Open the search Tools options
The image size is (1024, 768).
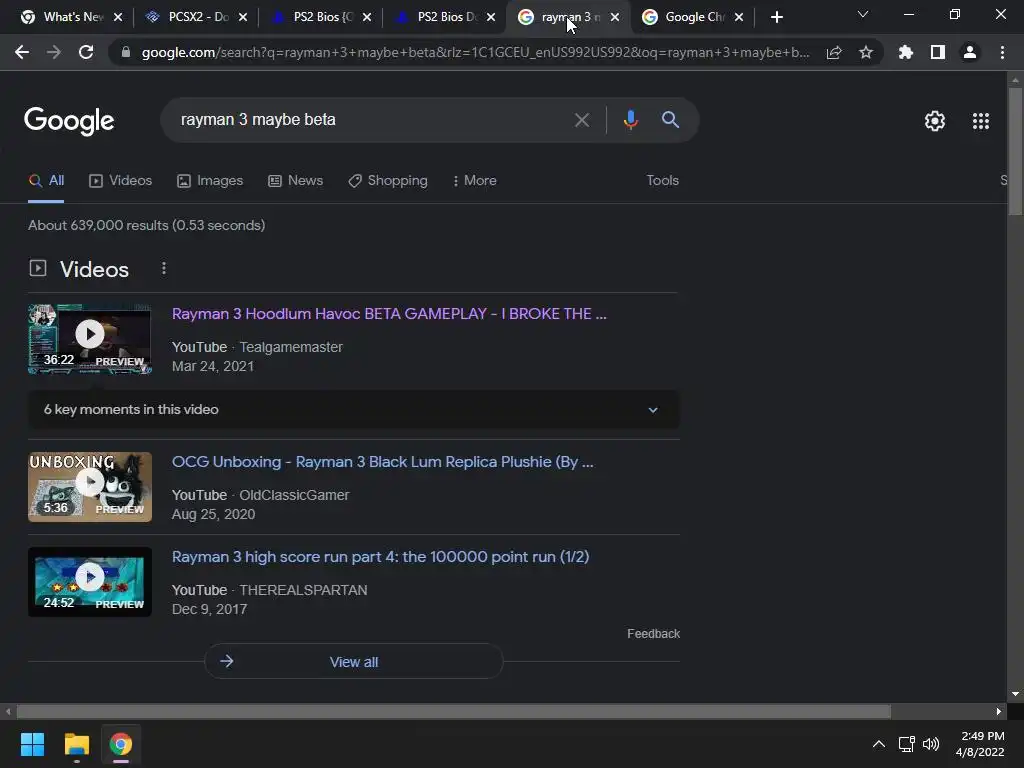click(x=662, y=181)
